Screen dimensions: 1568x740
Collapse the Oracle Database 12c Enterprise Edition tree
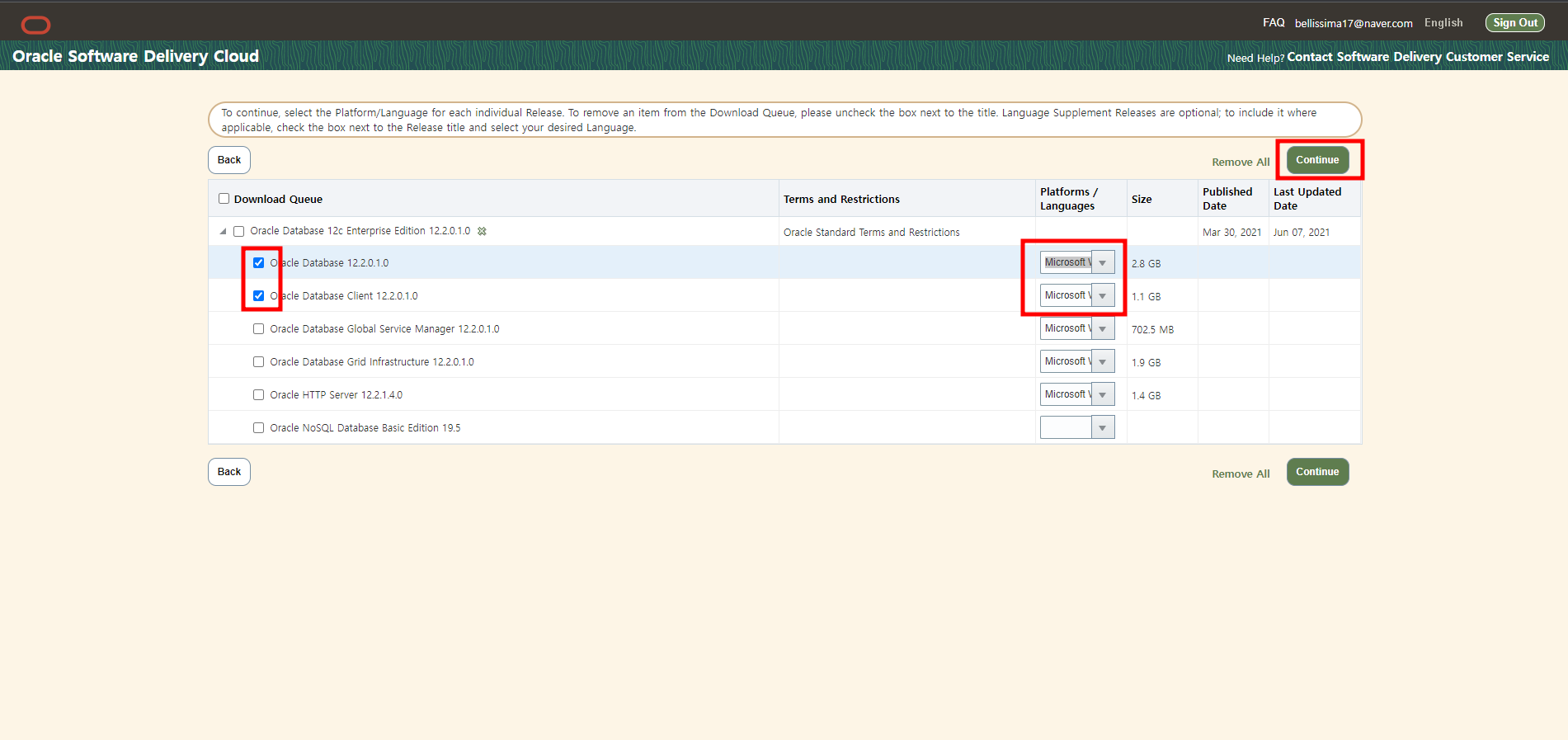[x=223, y=231]
